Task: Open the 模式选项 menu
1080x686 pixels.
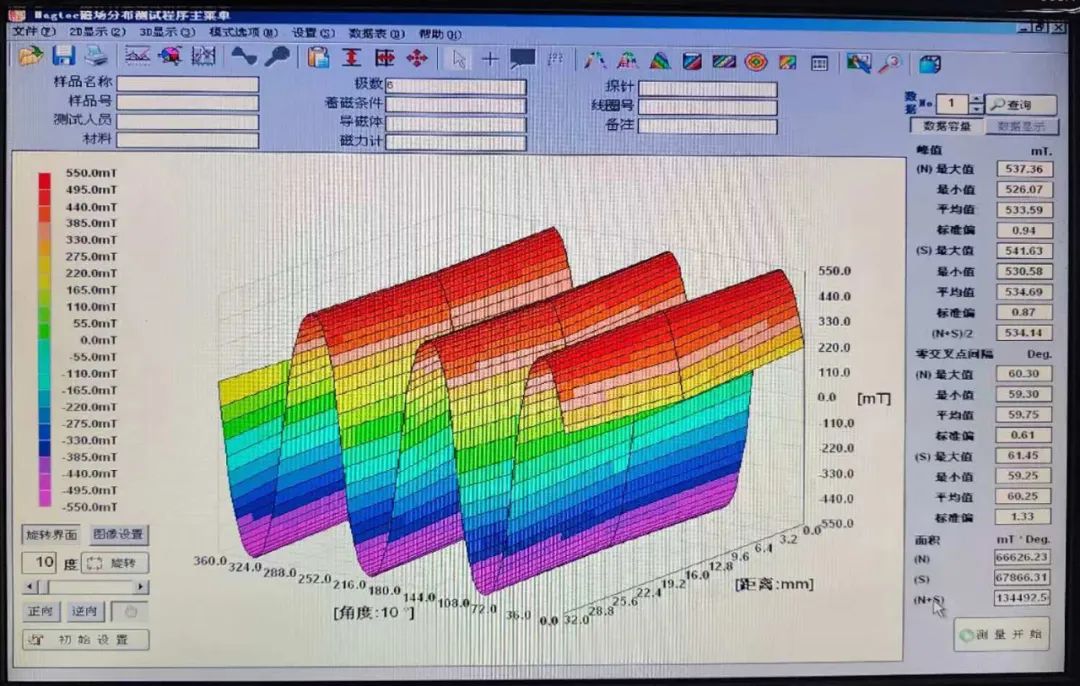Action: click(x=243, y=32)
